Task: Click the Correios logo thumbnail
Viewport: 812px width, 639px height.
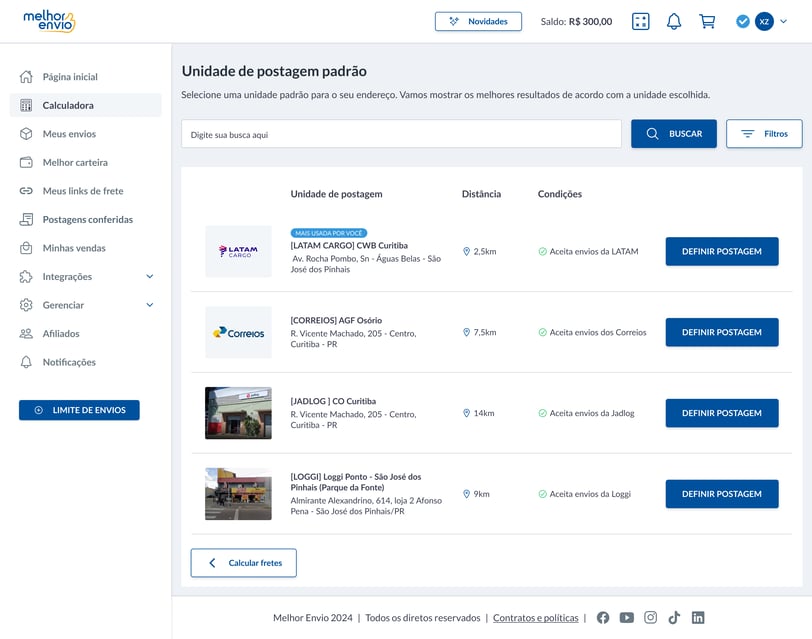Action: (238, 332)
